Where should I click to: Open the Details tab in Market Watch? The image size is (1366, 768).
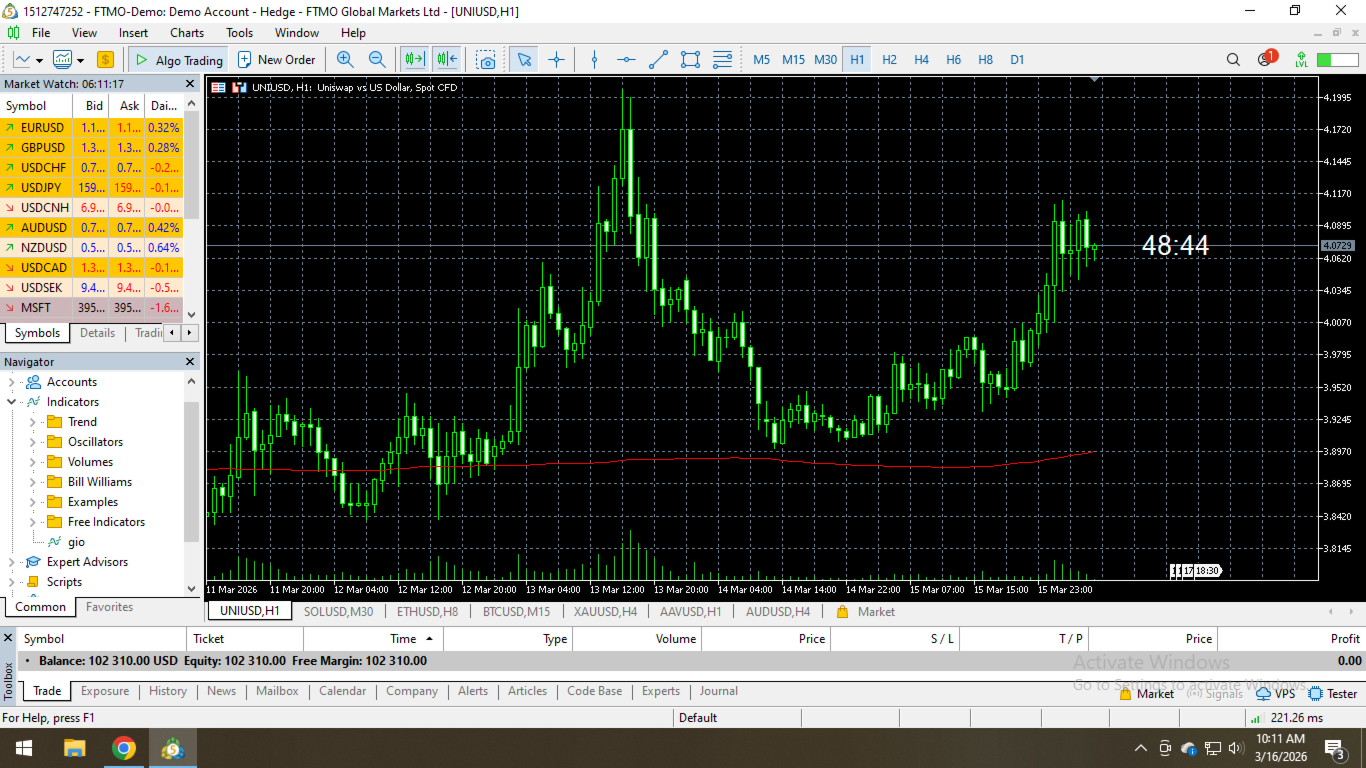(x=98, y=333)
